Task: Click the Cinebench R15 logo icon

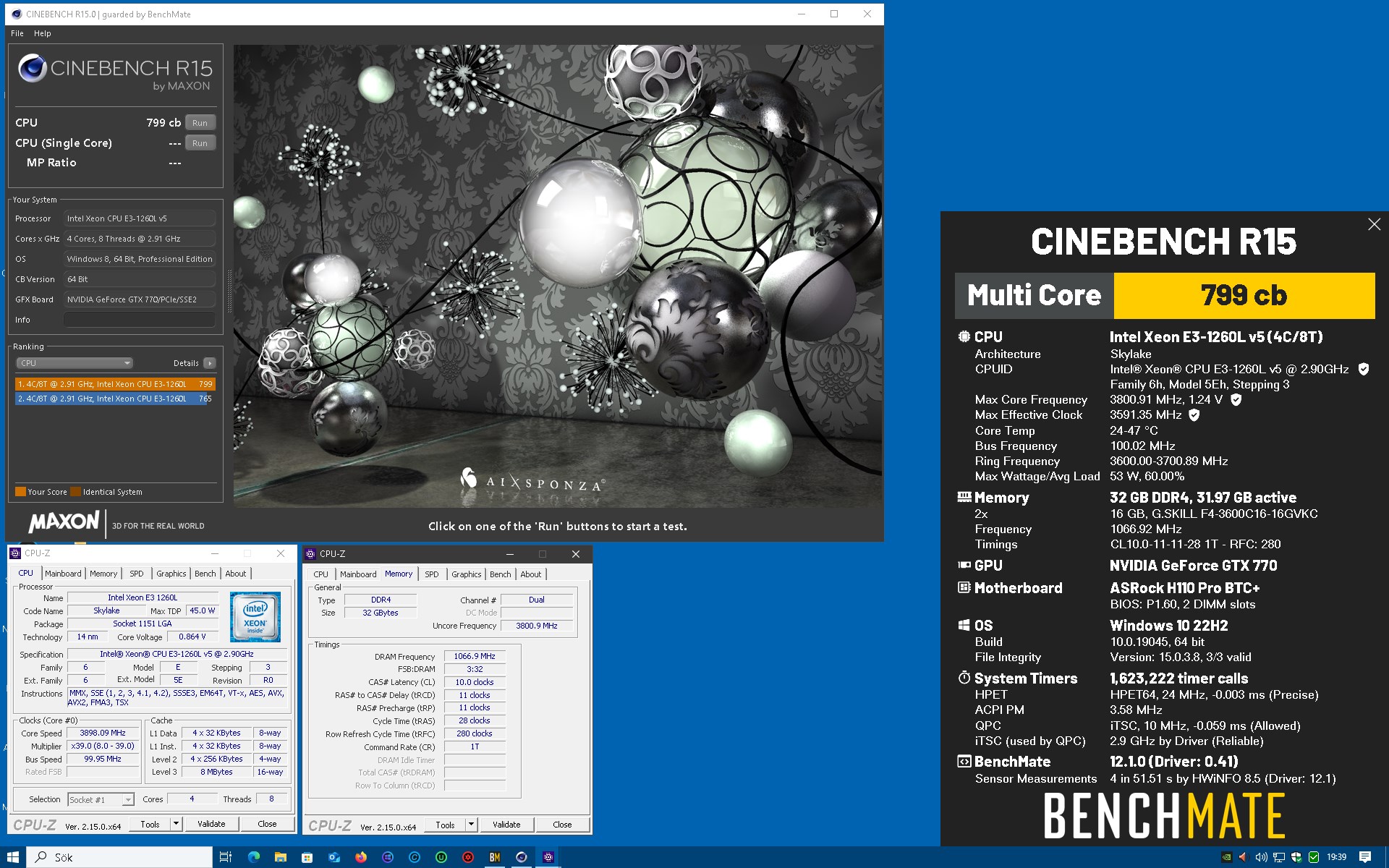Action: 33,68
